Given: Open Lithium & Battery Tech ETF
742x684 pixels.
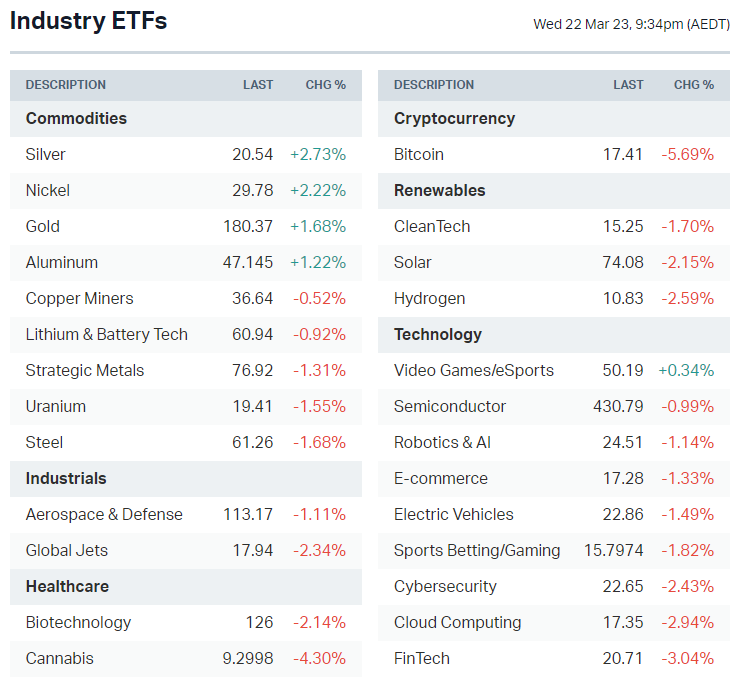Looking at the screenshot, I should pos(107,334).
